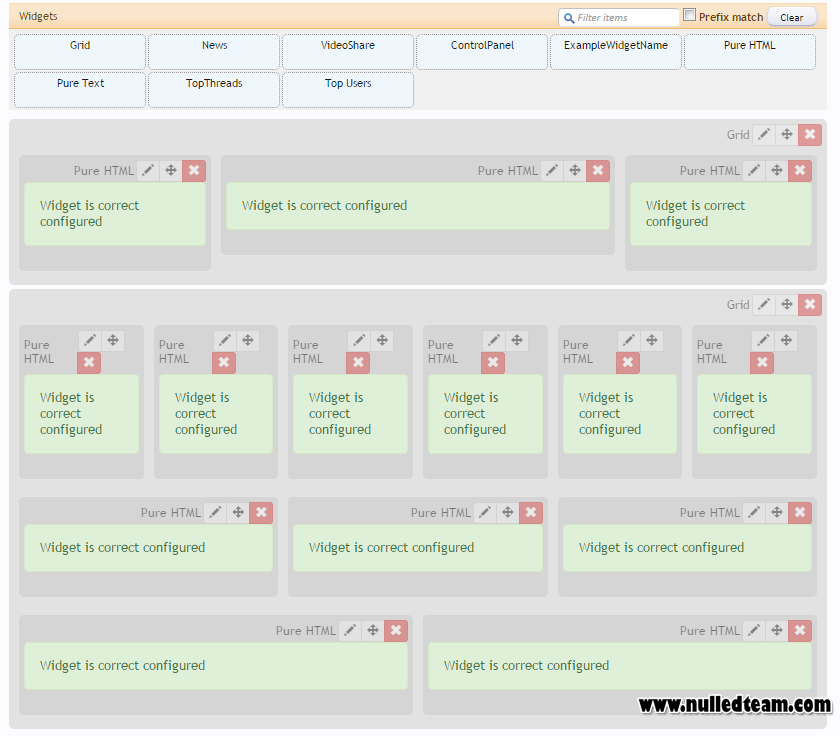The width and height of the screenshot is (840, 736).
Task: Remove the wide middle Pure HTML widget in upper Grid
Action: (598, 171)
